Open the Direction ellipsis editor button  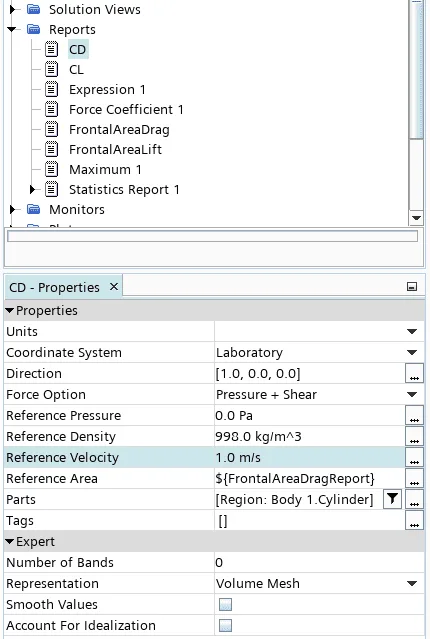414,373
